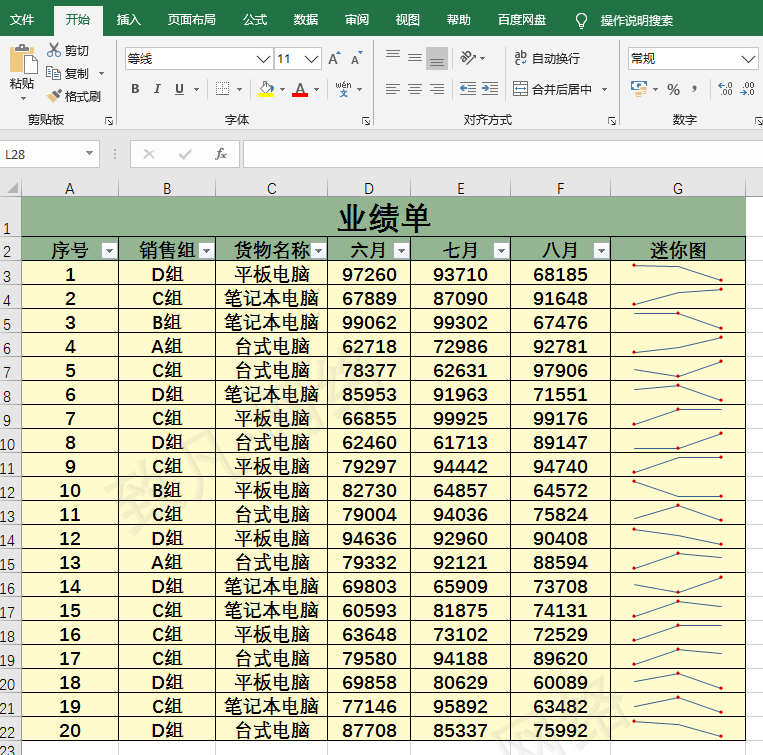This screenshot has height=755, width=763.
Task: Switch to 数据 tab
Action: [x=306, y=20]
